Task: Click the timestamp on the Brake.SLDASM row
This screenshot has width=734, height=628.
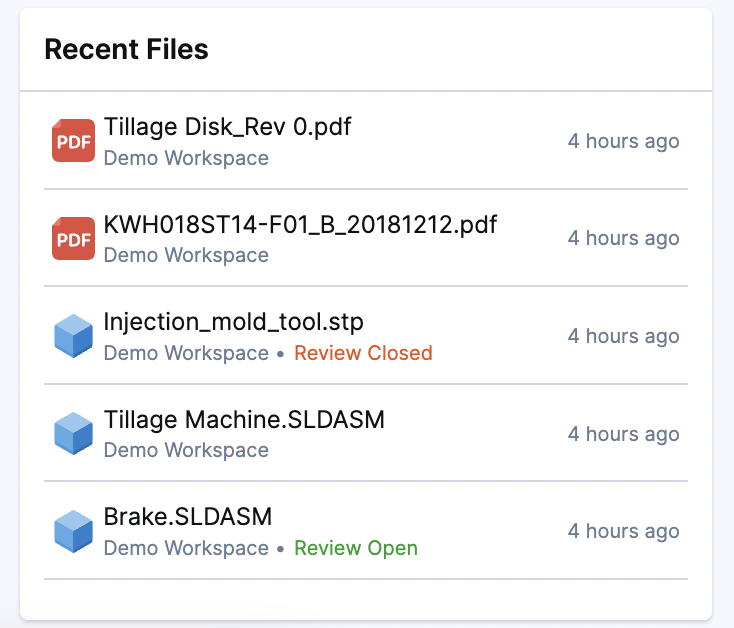Action: [x=623, y=531]
